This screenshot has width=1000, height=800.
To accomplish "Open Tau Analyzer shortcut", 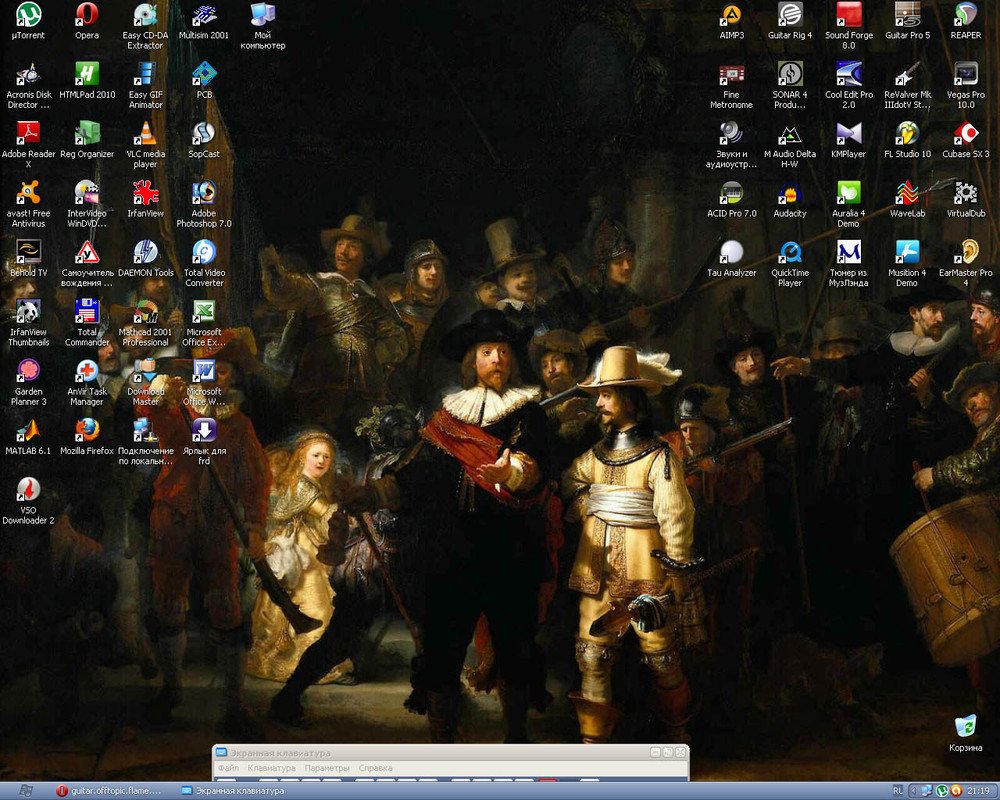I will (x=732, y=258).
